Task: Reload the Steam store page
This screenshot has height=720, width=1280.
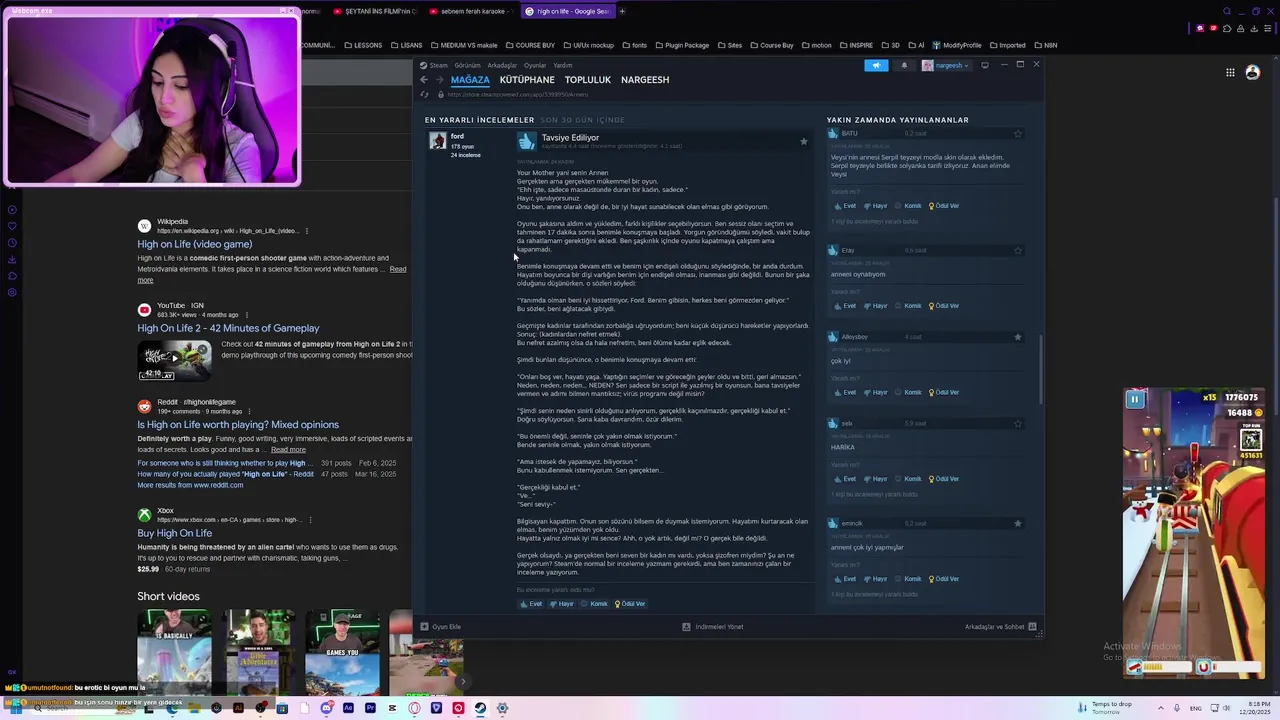Action: click(x=425, y=95)
